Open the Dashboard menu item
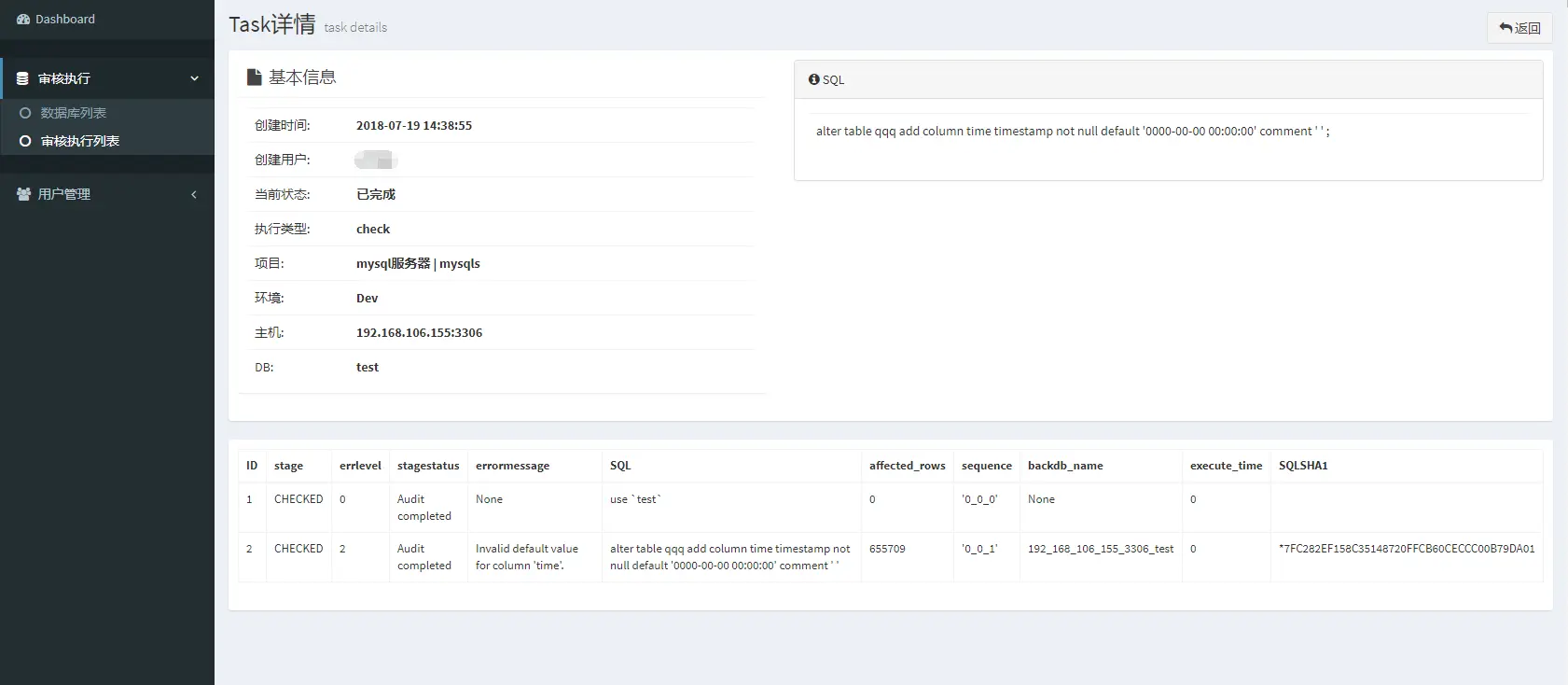This screenshot has width=1568, height=685. pyautogui.click(x=65, y=20)
